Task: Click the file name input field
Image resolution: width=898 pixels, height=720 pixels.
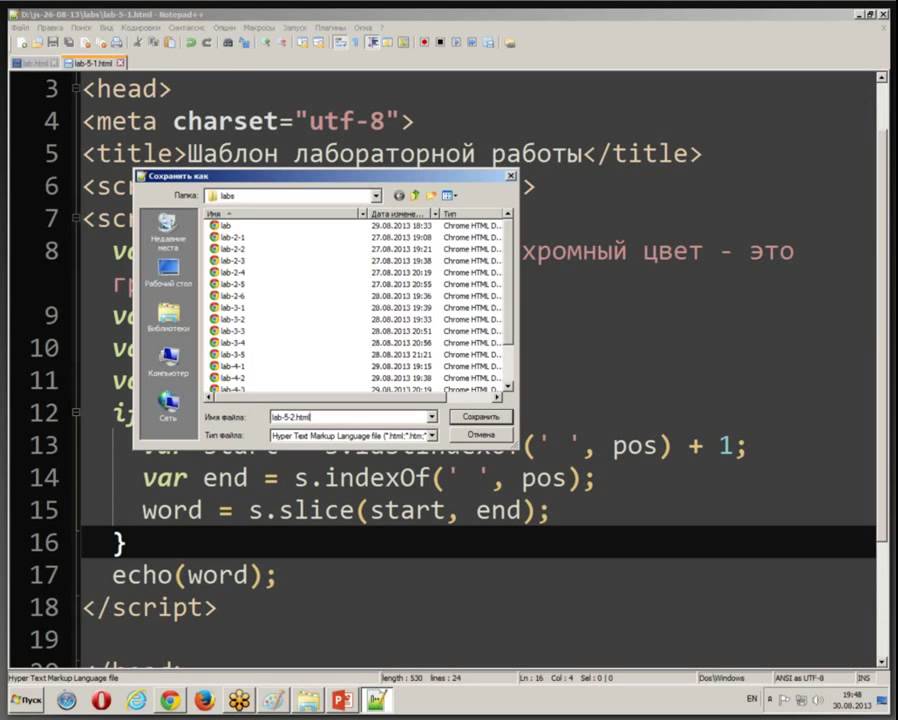Action: (x=347, y=417)
